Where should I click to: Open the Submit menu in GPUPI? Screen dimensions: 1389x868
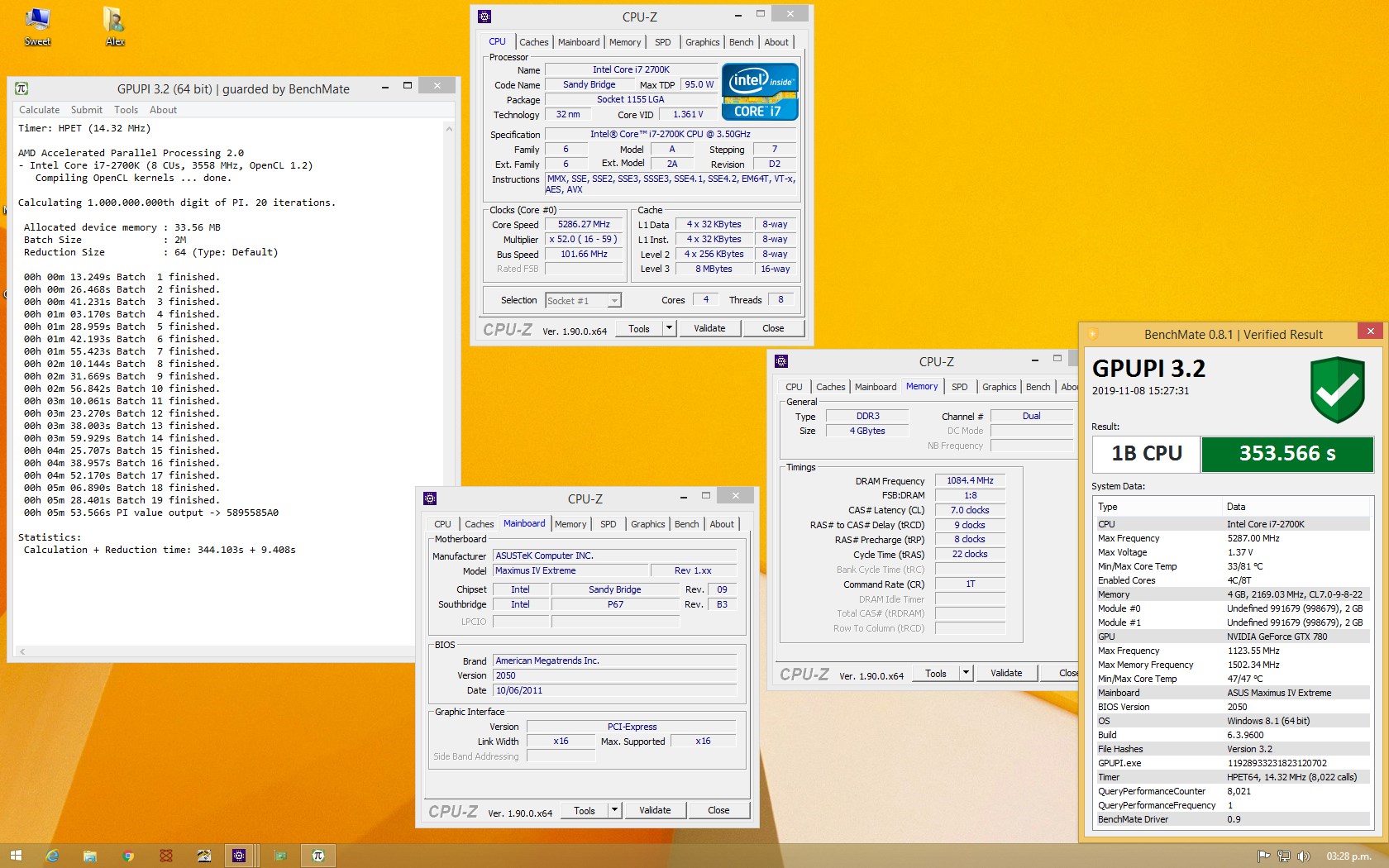coord(87,109)
